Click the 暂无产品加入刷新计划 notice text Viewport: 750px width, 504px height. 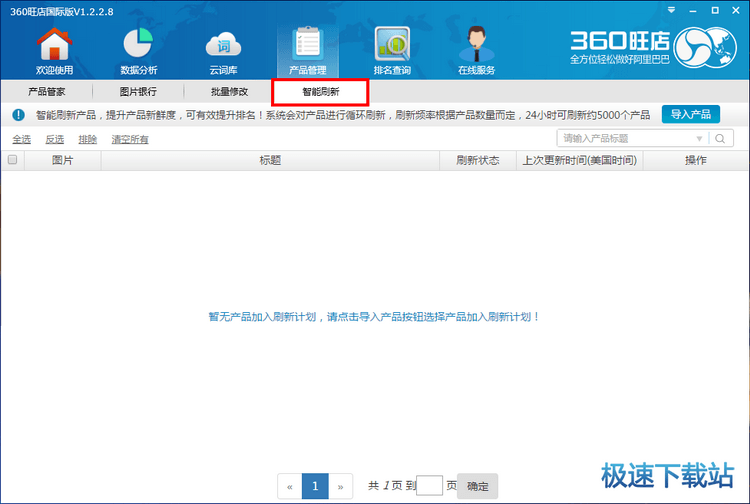(x=375, y=317)
